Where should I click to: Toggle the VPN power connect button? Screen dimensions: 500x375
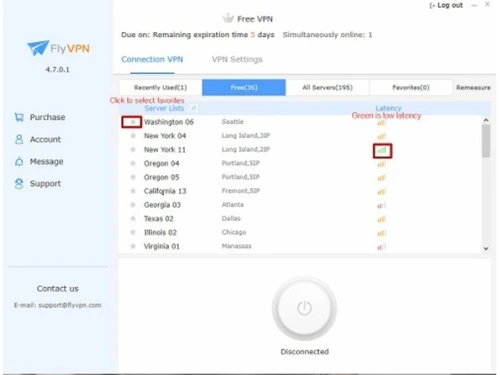coord(304,308)
